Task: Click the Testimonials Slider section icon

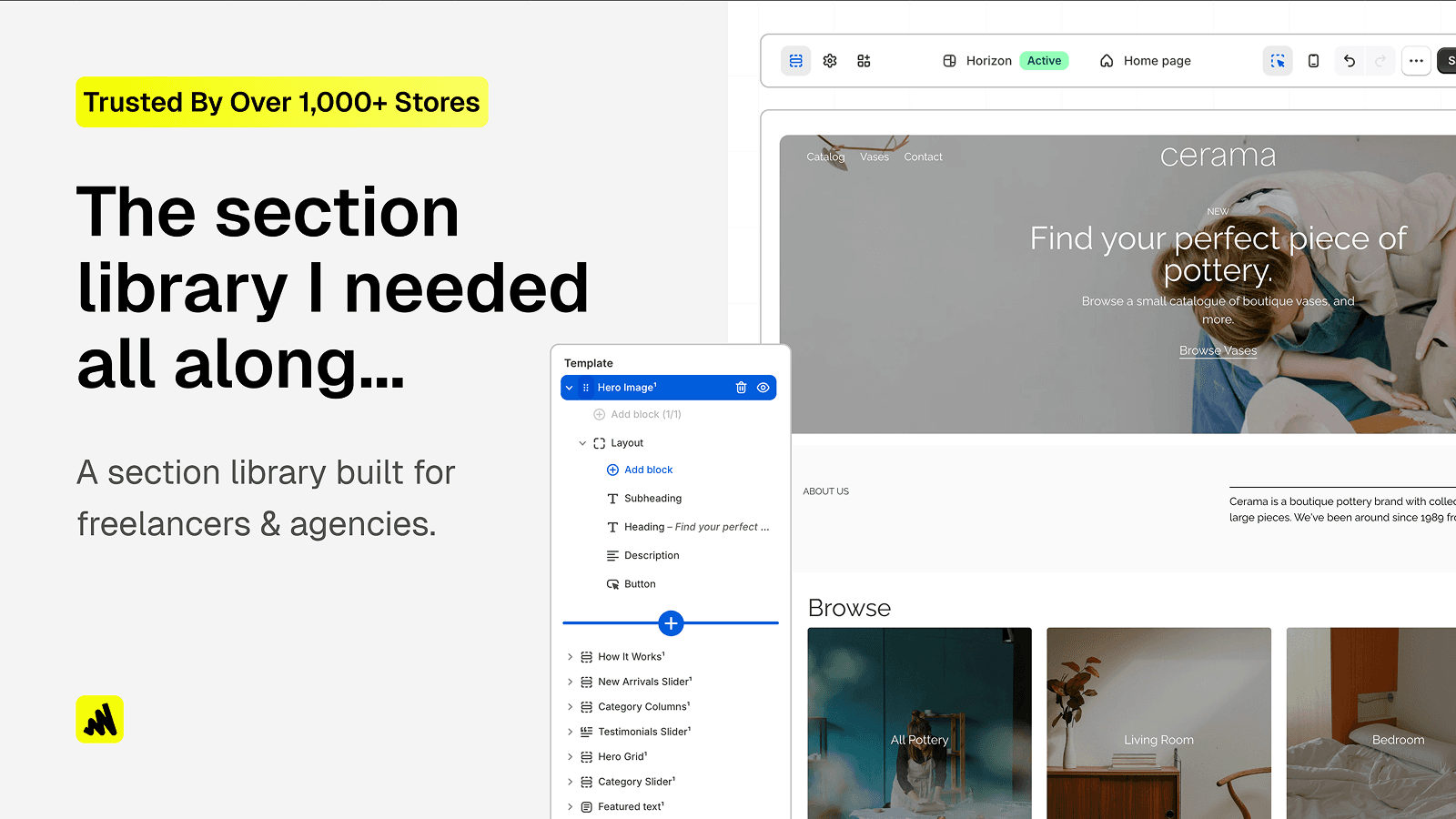Action: (x=587, y=732)
